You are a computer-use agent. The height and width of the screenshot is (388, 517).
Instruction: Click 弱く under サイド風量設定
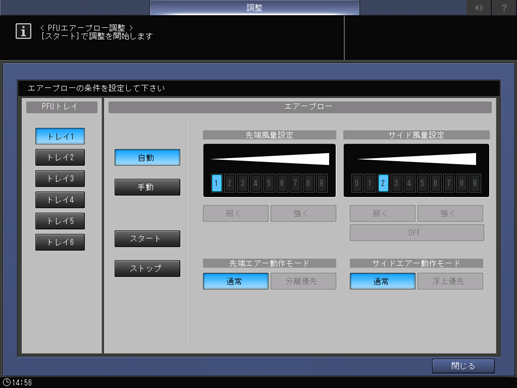tap(383, 214)
